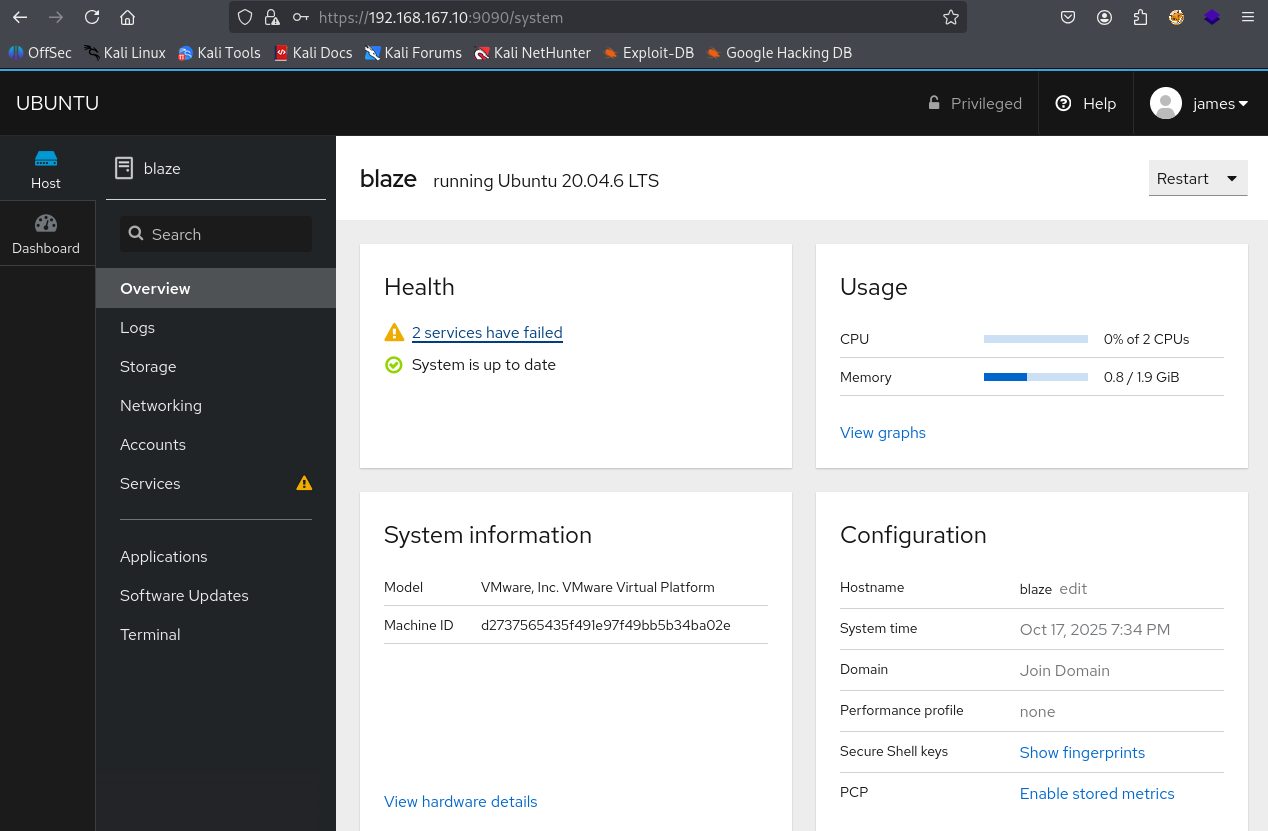Go to the Networking page
1268x831 pixels.
[x=161, y=406]
